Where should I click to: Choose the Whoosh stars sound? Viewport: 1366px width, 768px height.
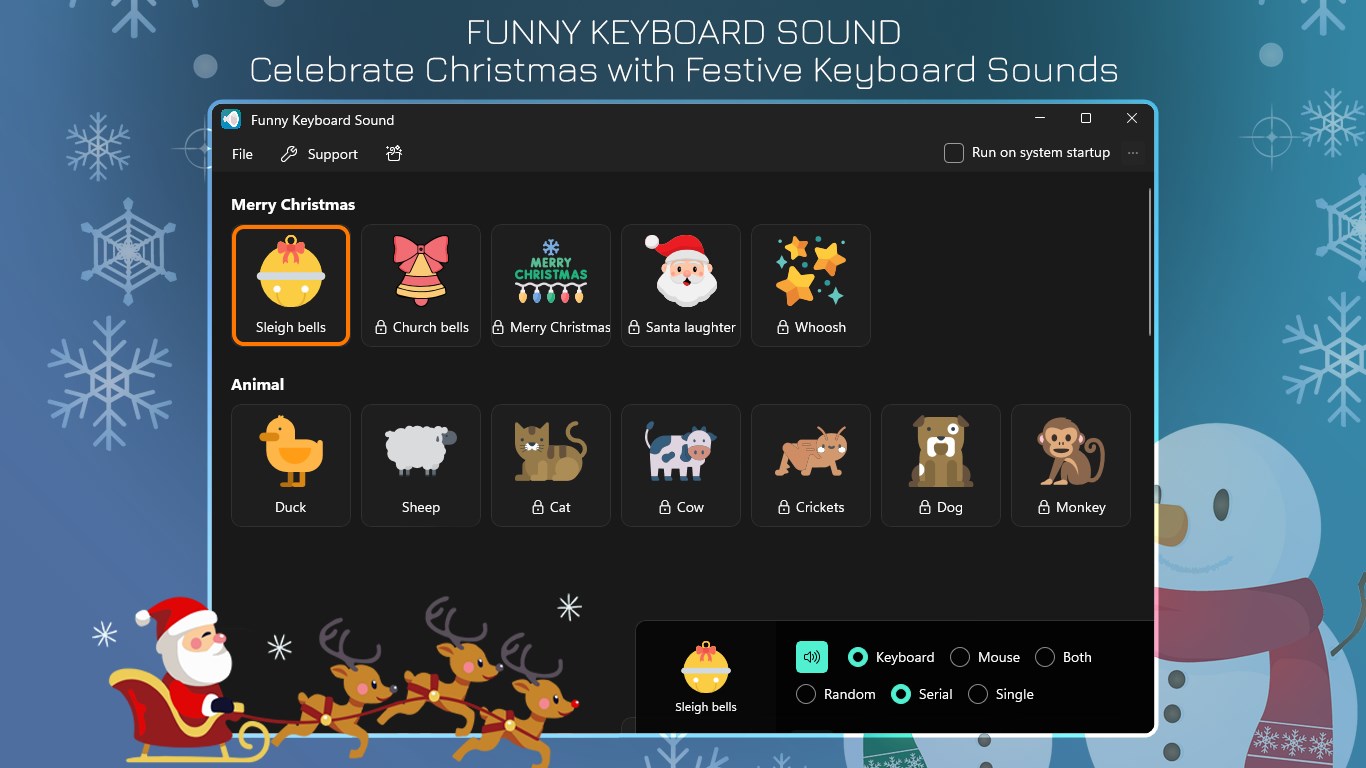click(x=811, y=285)
